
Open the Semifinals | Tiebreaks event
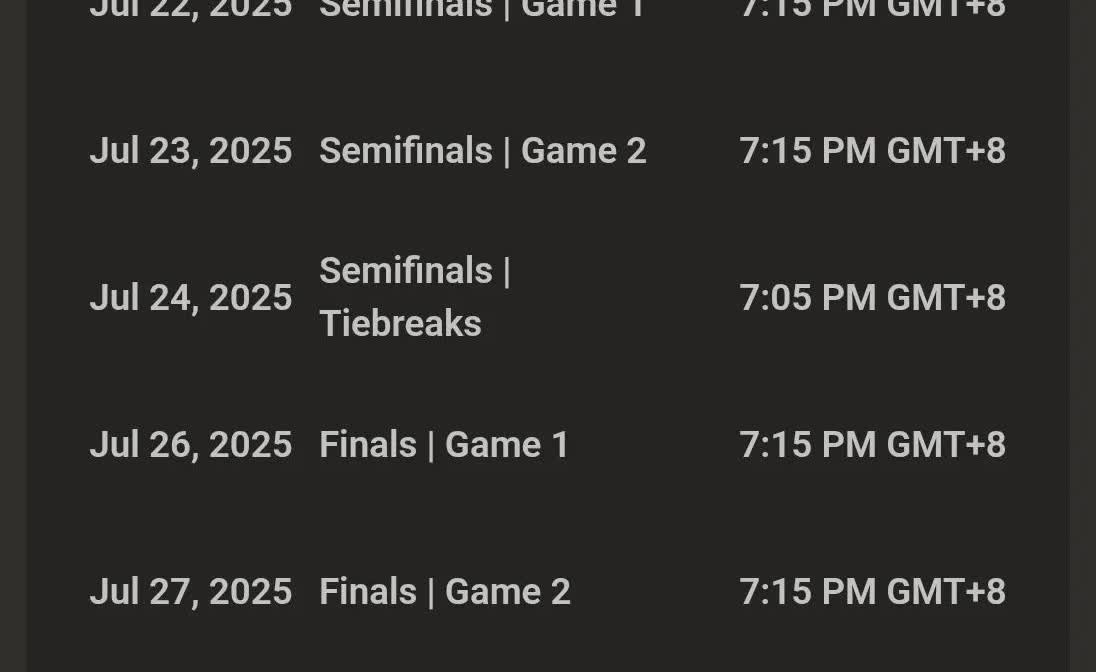pyautogui.click(x=414, y=297)
